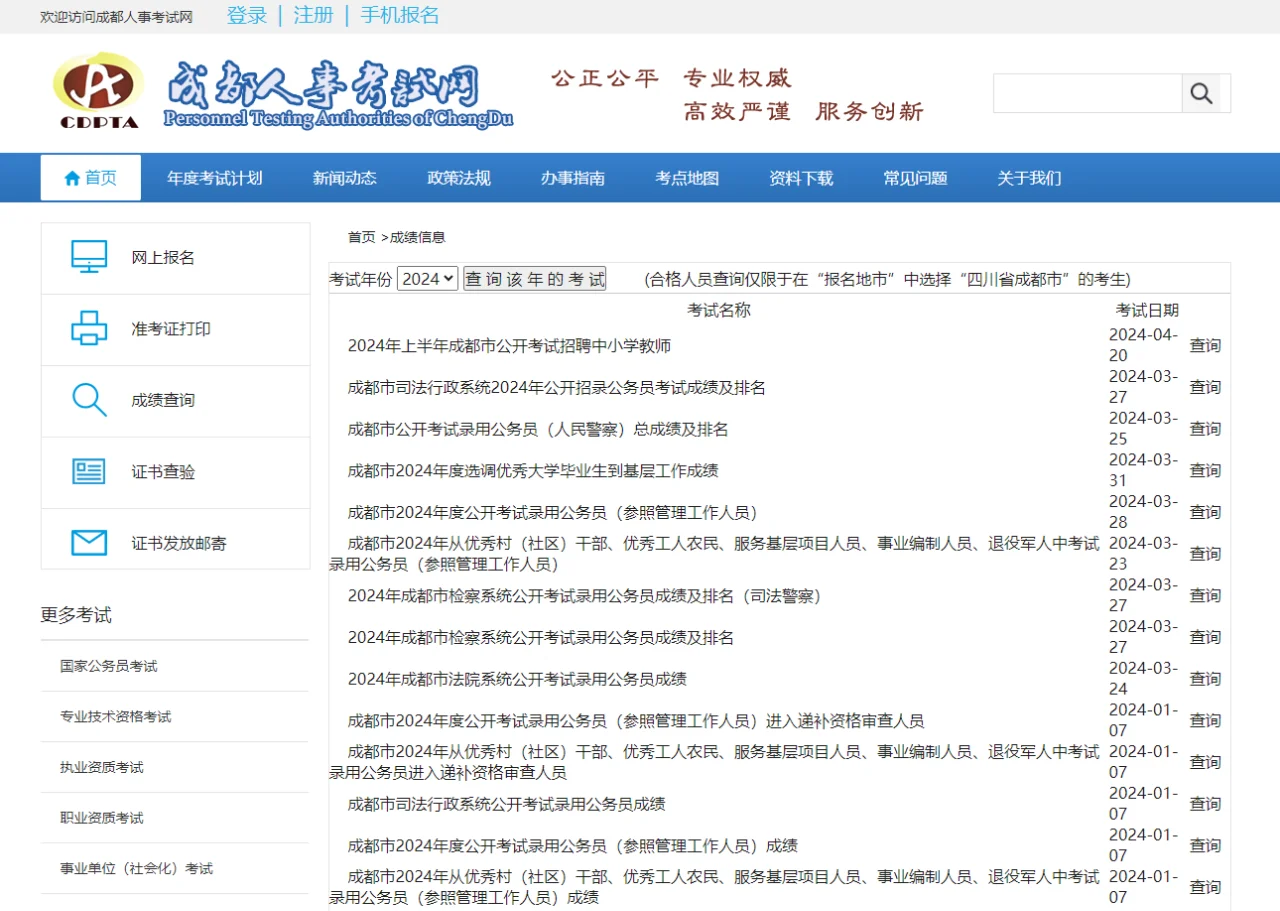Click date 2024-03-31 in the table
The height and width of the screenshot is (911, 1280).
(x=1143, y=470)
